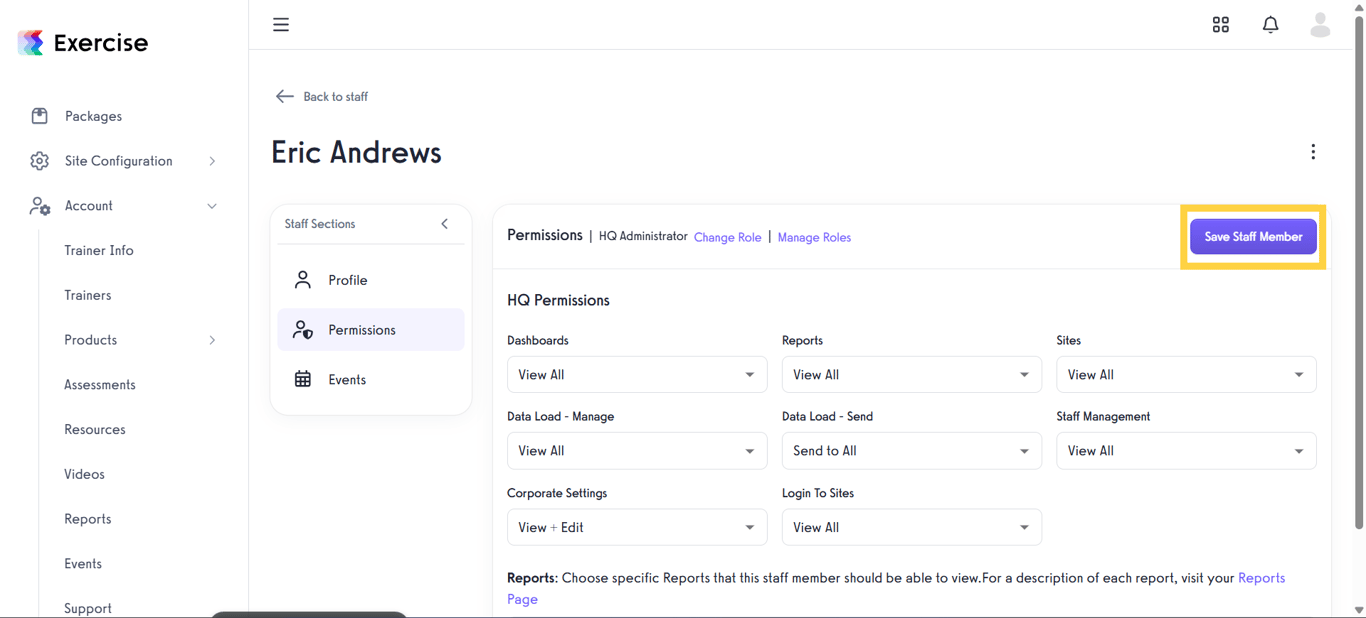
Task: Click the Eric Andrews heading
Action: pyautogui.click(x=356, y=152)
